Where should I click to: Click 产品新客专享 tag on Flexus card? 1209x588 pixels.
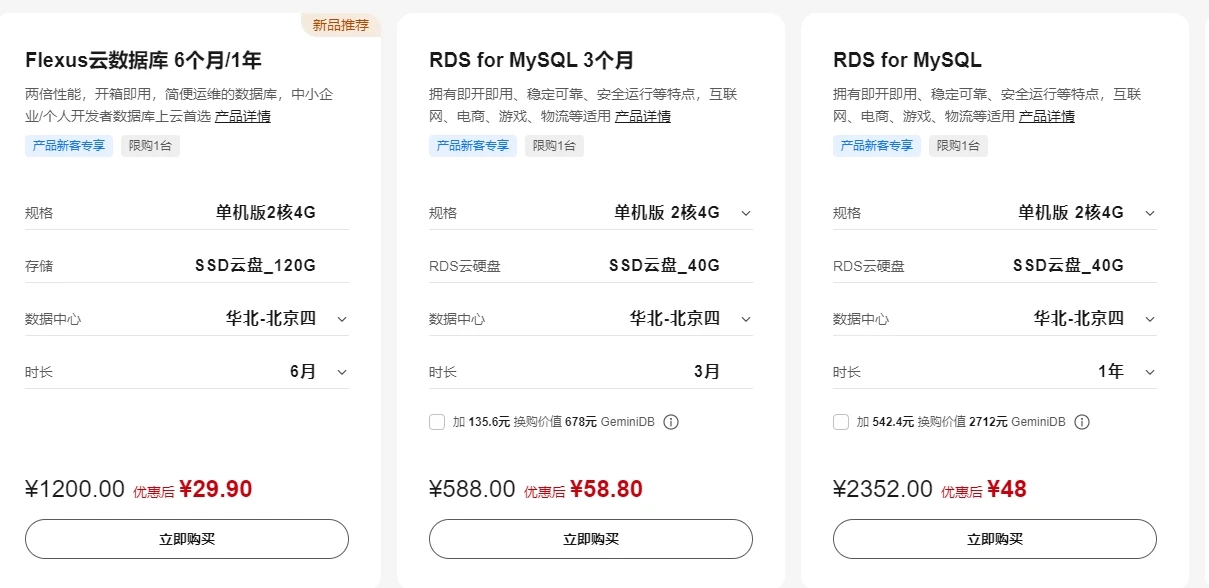click(69, 146)
